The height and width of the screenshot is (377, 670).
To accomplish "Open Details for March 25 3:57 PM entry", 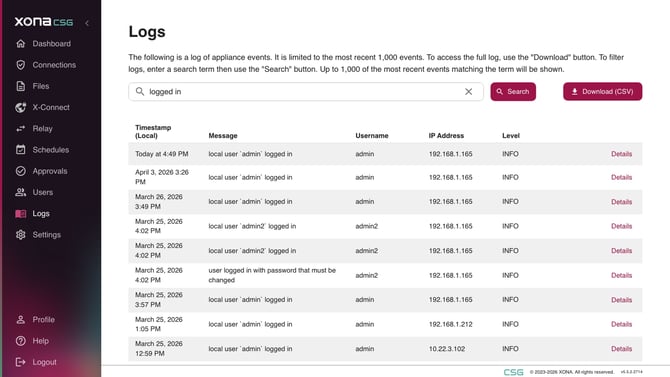I will (621, 300).
